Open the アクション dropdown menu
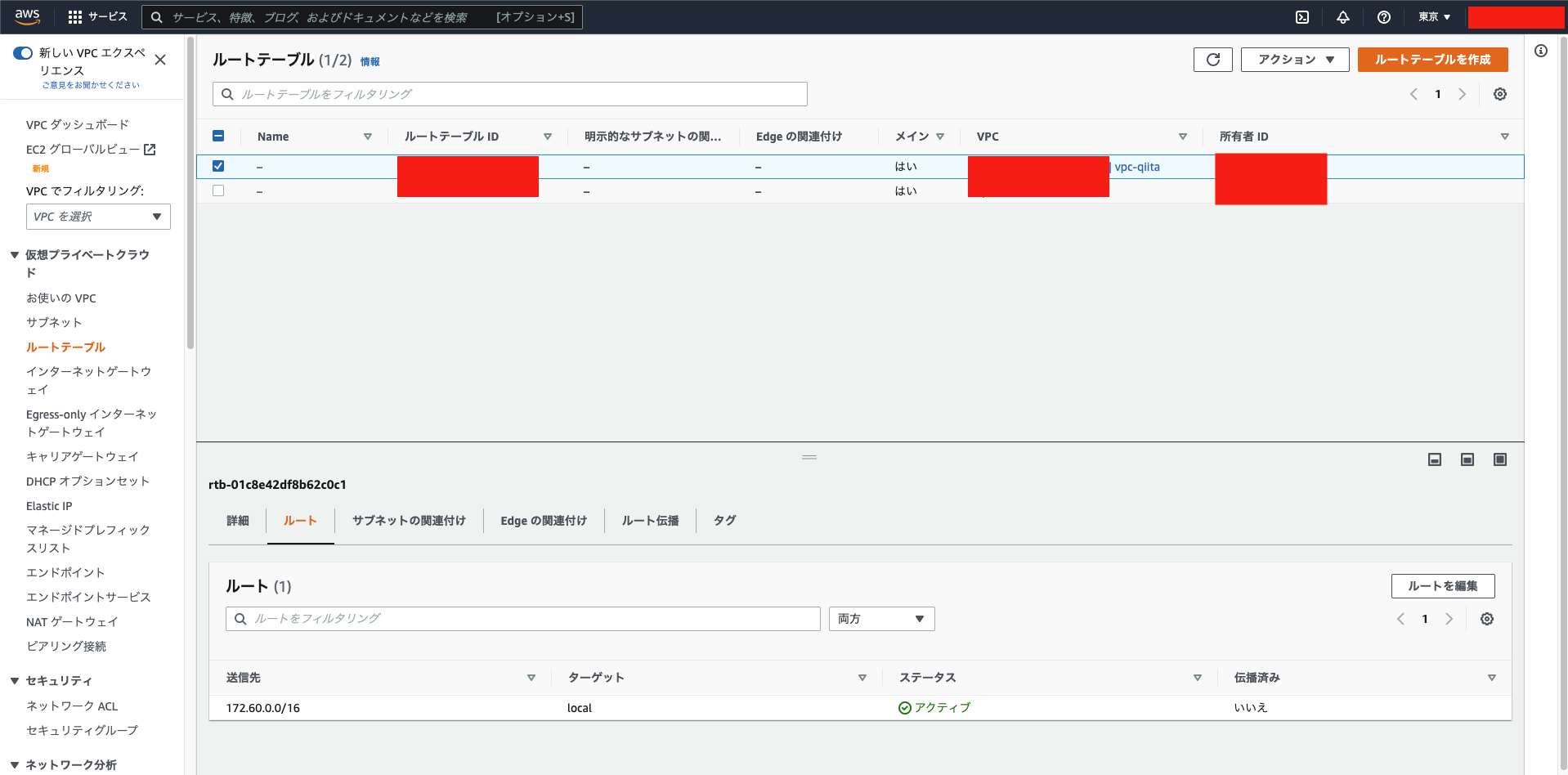The height and width of the screenshot is (775, 1568). click(1295, 60)
